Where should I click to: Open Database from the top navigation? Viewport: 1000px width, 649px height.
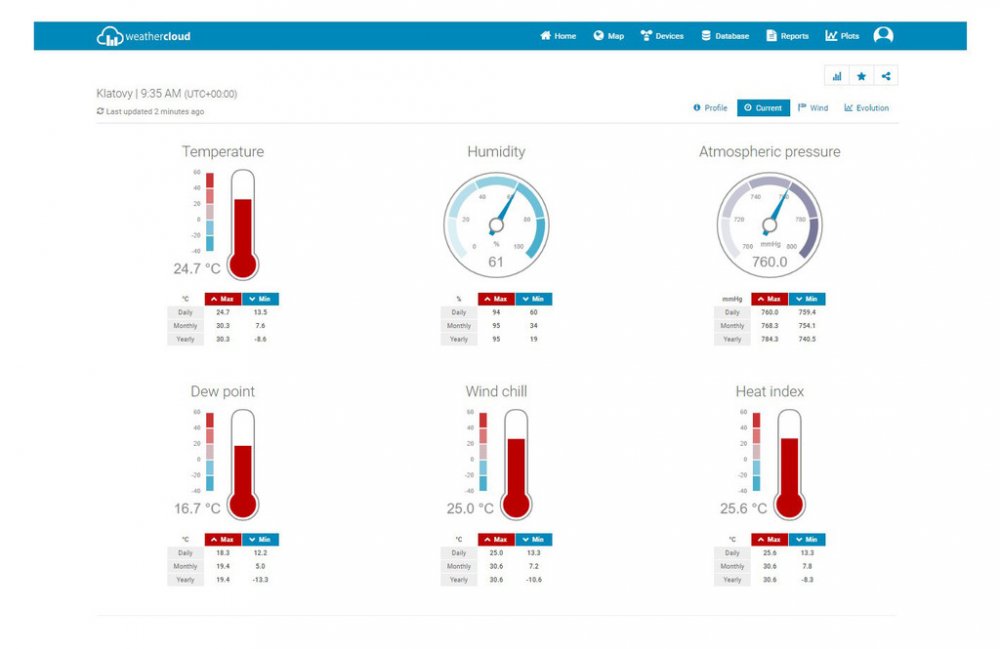(725, 36)
